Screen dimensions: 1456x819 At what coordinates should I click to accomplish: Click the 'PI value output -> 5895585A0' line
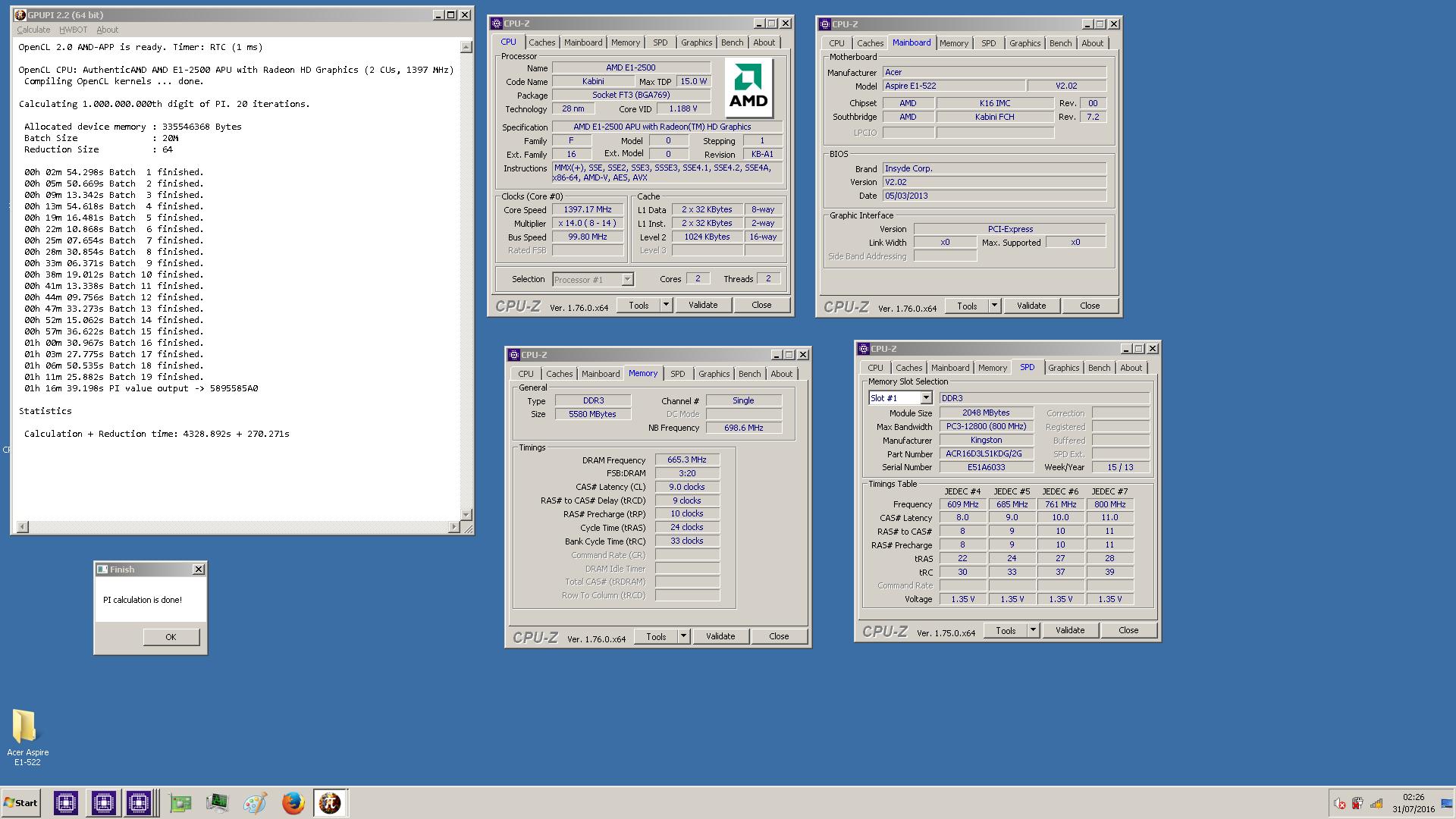141,388
